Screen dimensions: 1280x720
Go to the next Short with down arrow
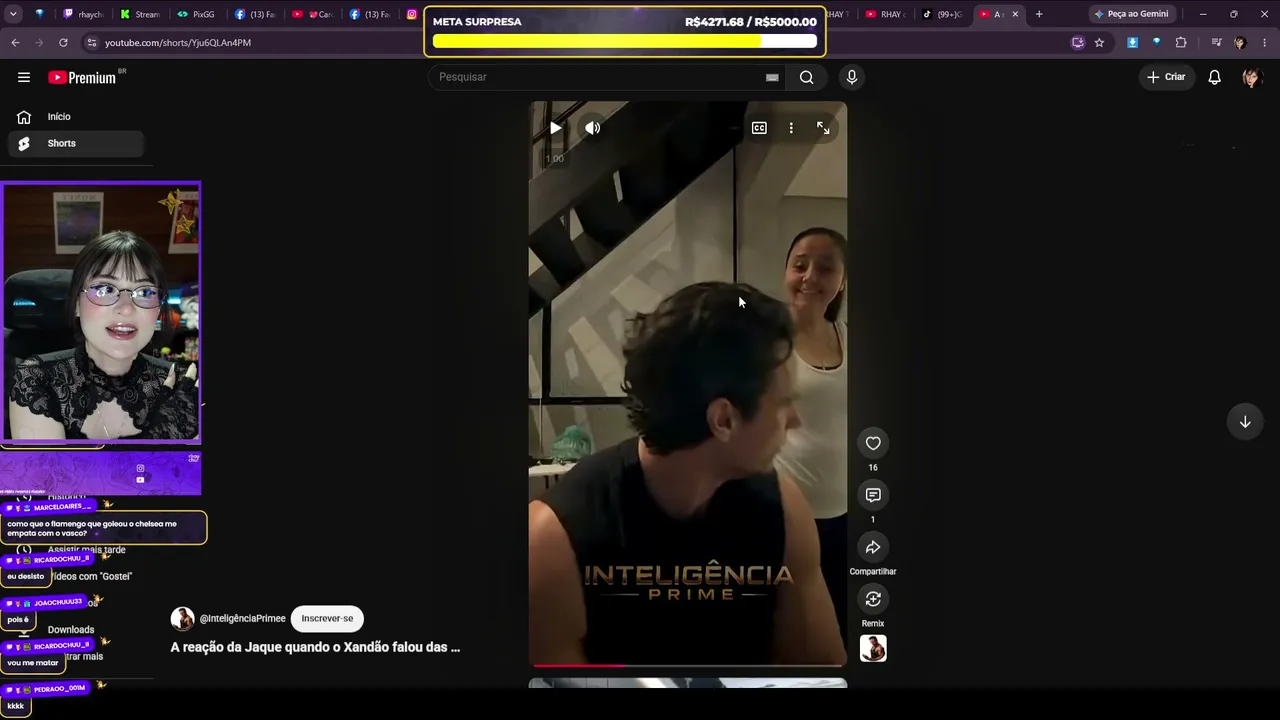pos(1245,422)
